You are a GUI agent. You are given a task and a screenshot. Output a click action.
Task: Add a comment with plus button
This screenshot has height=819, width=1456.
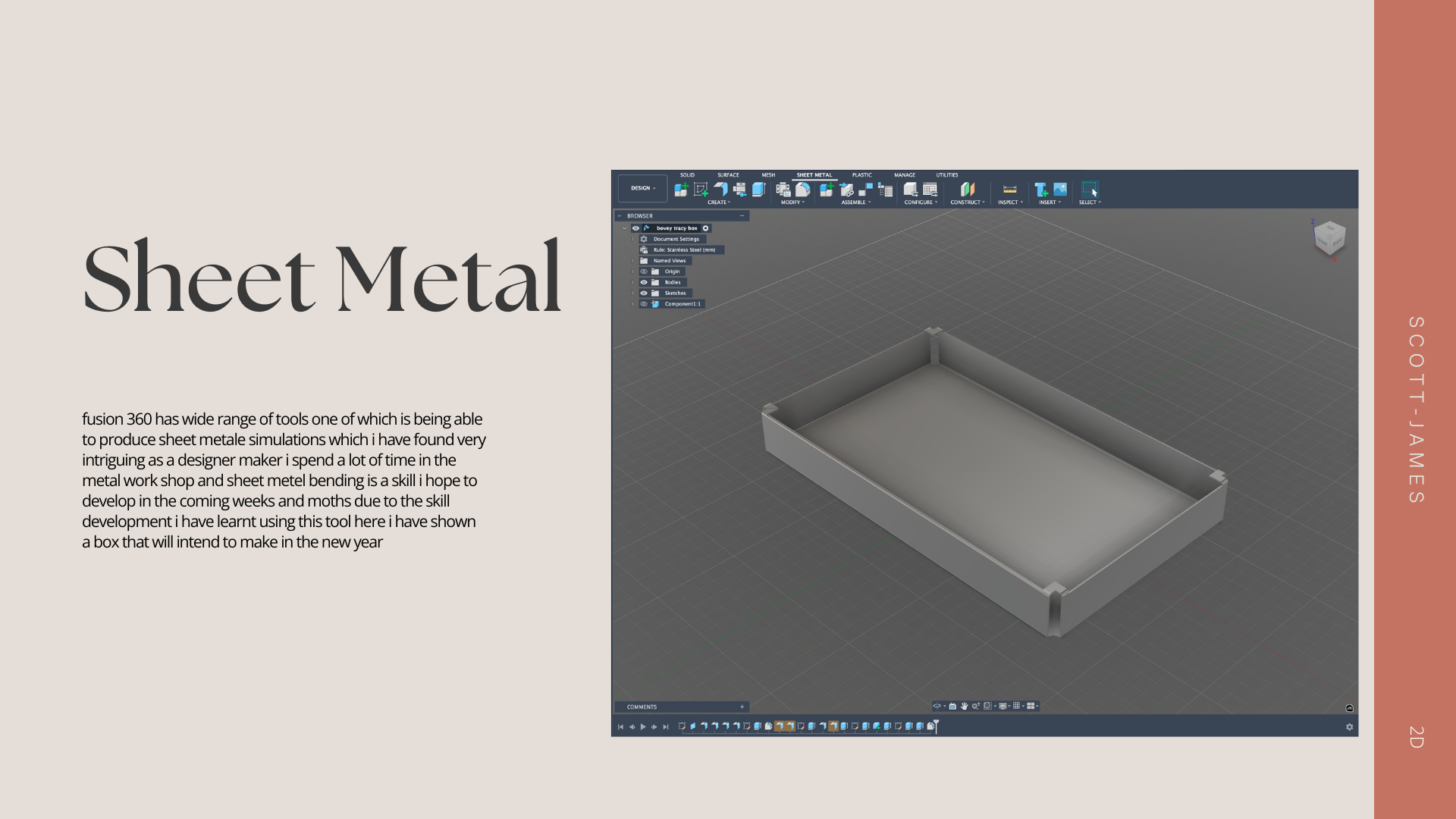tap(742, 707)
